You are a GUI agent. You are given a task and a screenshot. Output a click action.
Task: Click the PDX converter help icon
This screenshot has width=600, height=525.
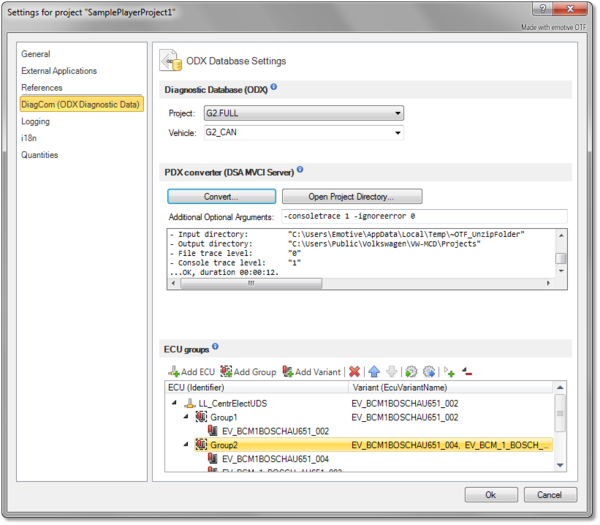(300, 170)
